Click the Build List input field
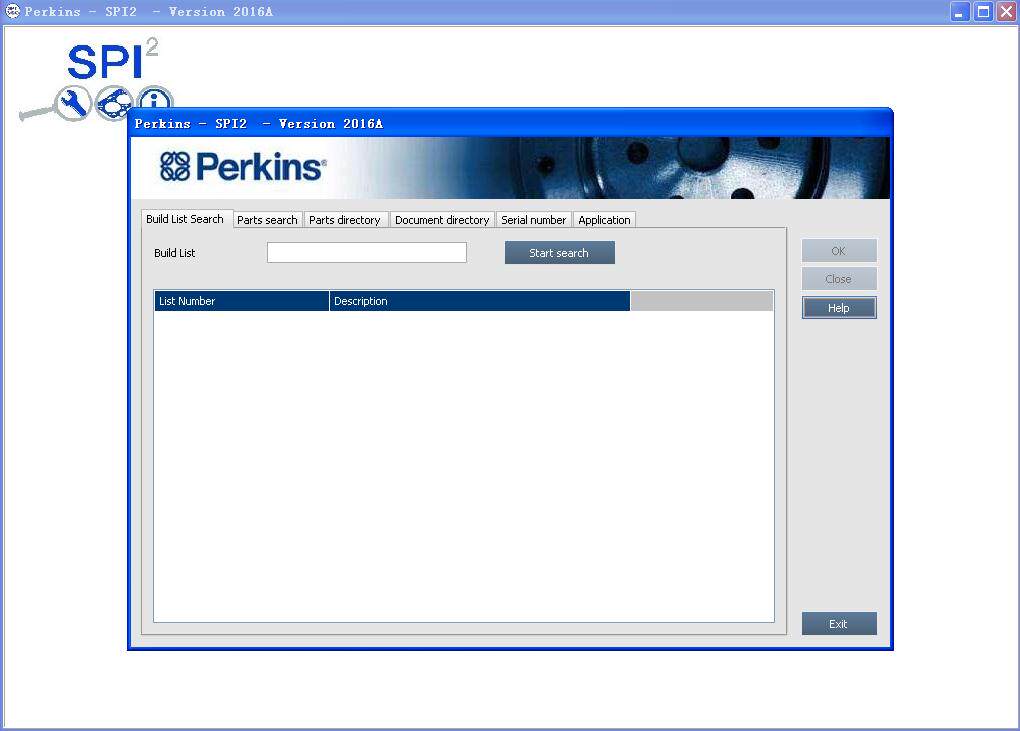Image resolution: width=1020 pixels, height=731 pixels. (366, 252)
